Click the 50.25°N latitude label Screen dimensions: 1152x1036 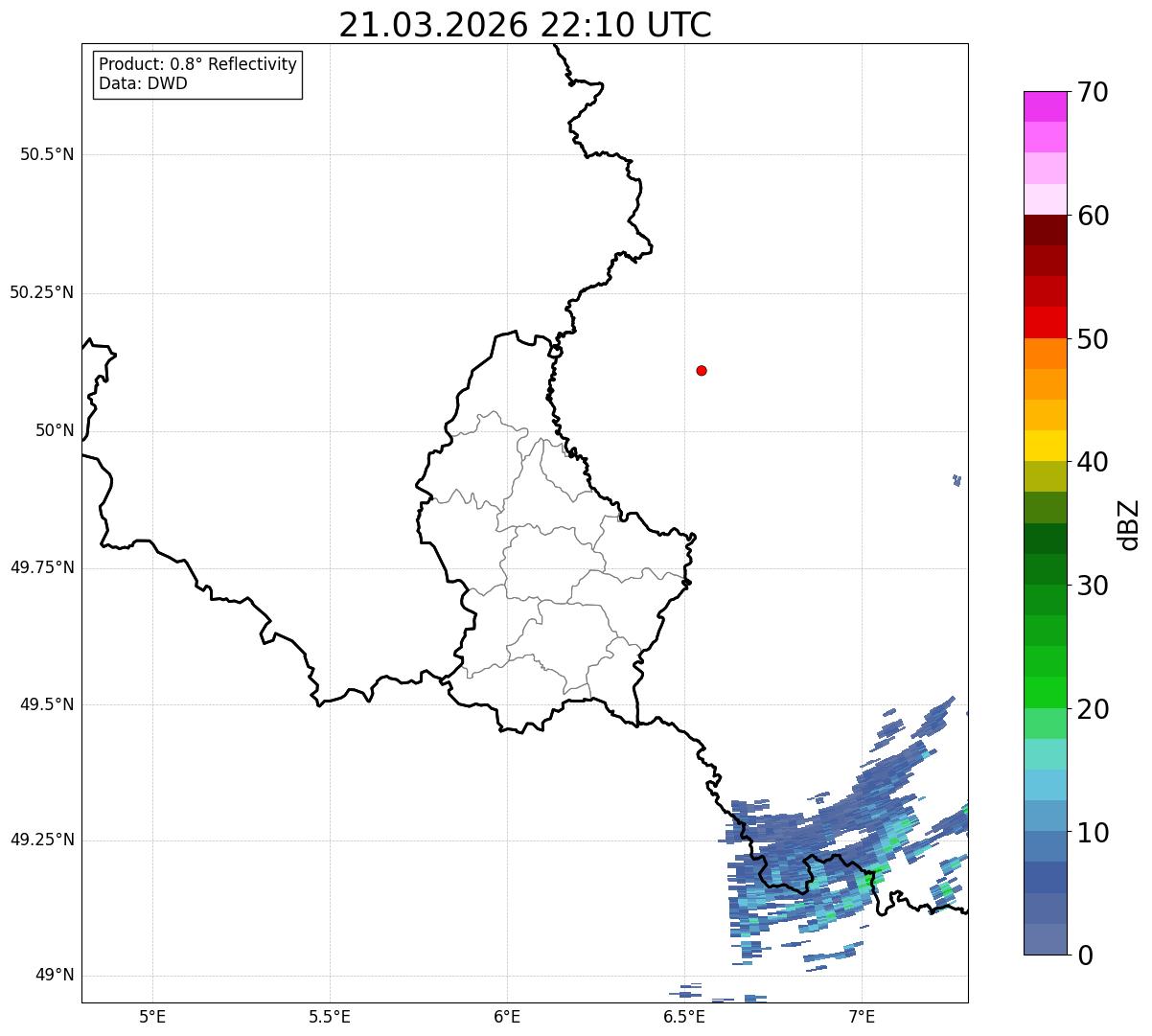42,292
